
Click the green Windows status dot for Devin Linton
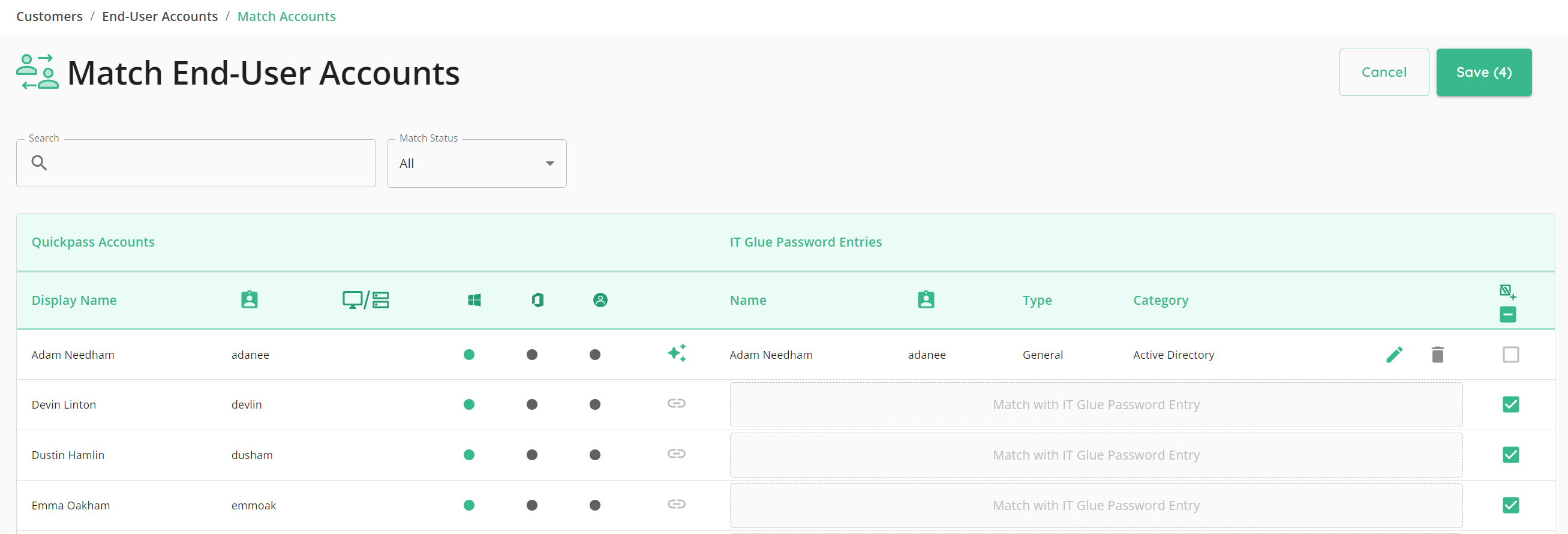tap(468, 404)
